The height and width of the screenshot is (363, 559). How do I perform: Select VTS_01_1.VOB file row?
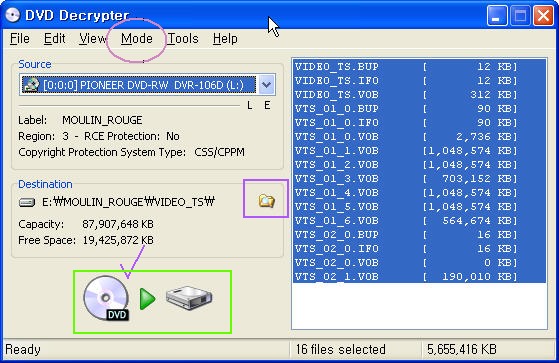419,150
